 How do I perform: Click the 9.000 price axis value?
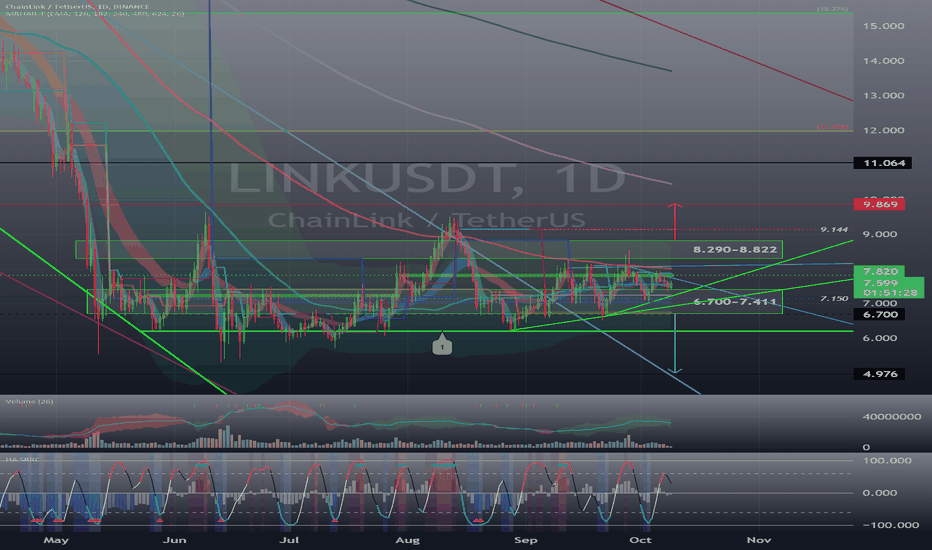(x=880, y=234)
